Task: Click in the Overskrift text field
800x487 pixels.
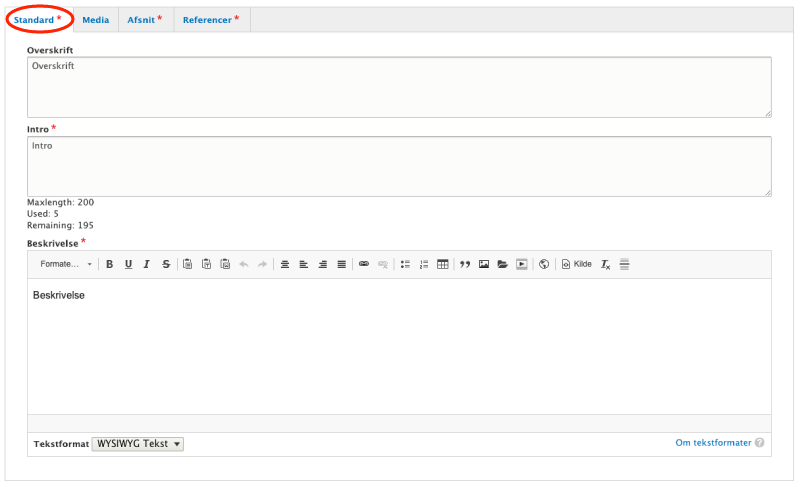Action: pyautogui.click(x=399, y=87)
